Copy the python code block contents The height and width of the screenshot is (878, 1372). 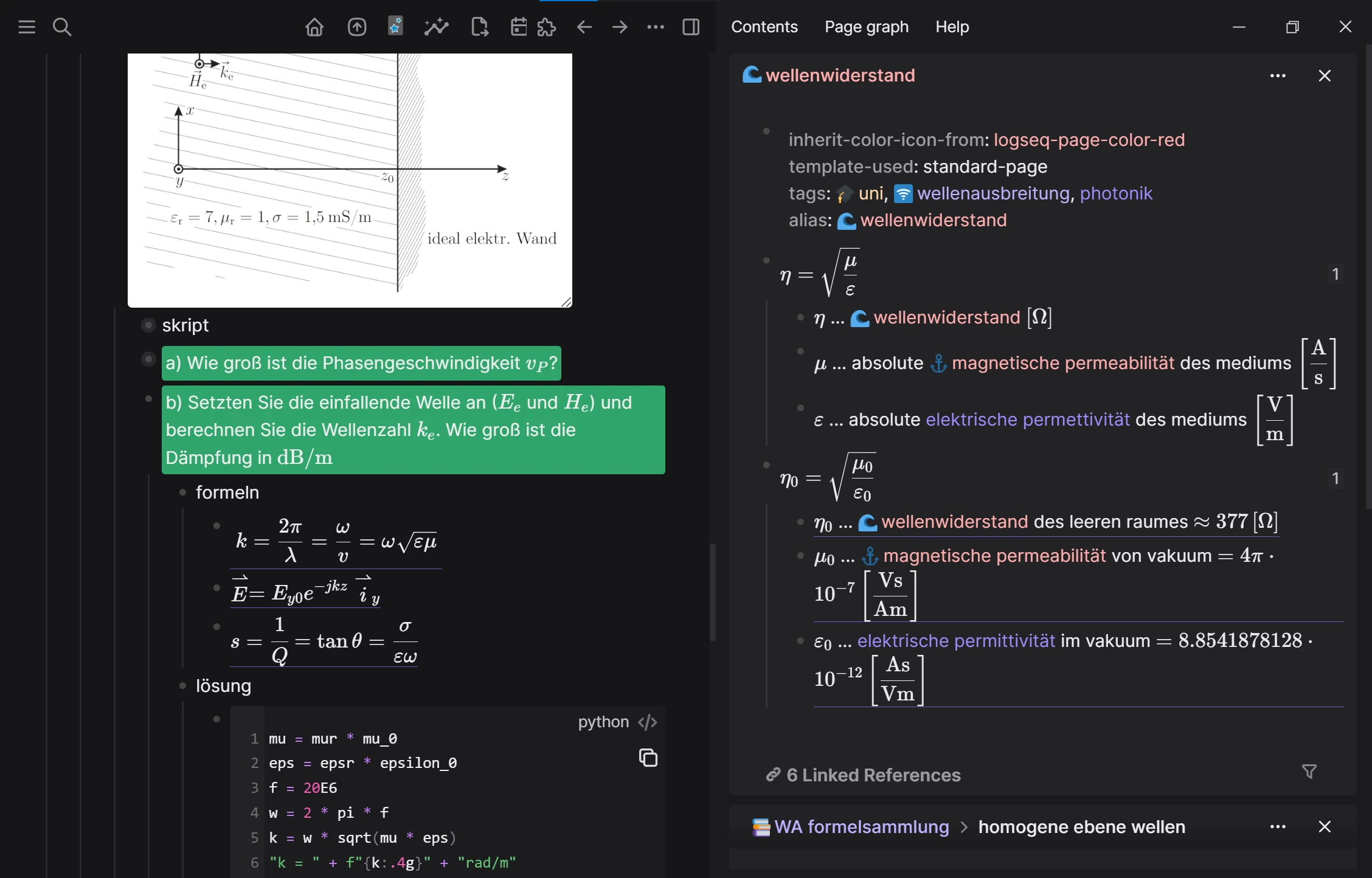pos(648,758)
